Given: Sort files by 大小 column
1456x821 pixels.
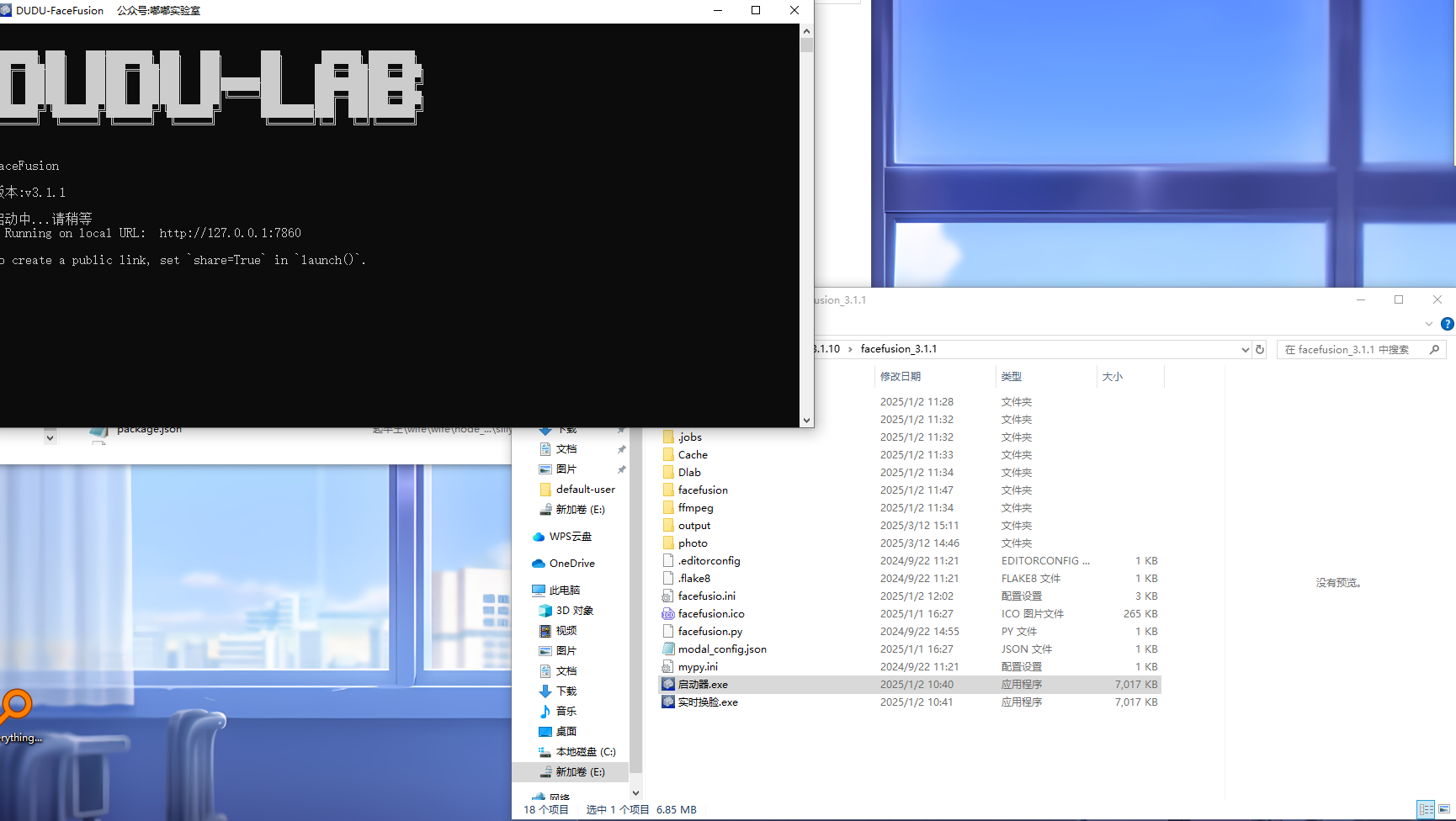Looking at the screenshot, I should coord(1113,376).
